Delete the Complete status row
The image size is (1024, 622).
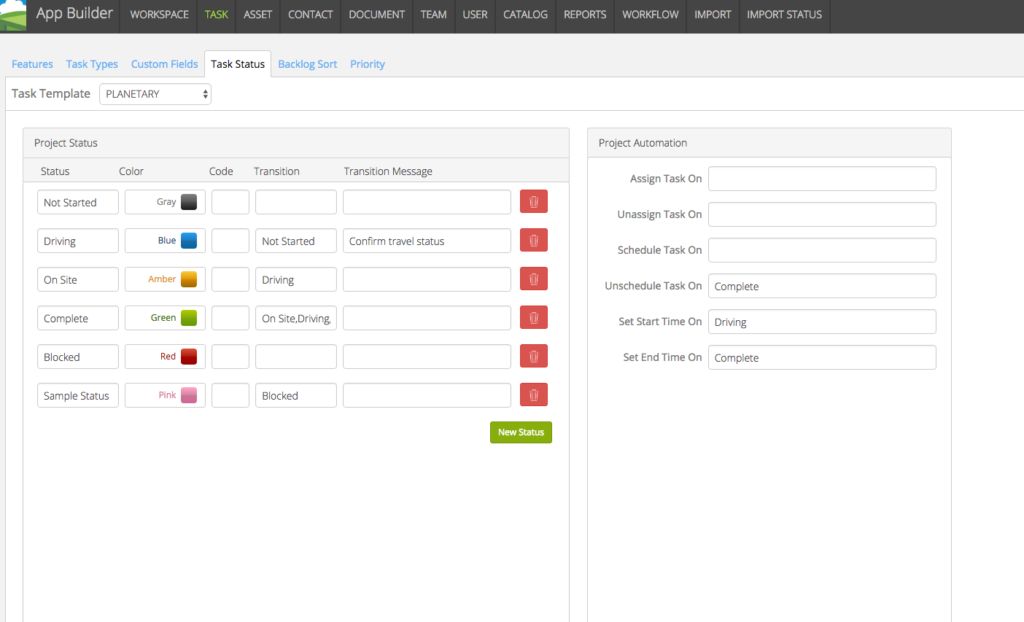[x=534, y=318]
